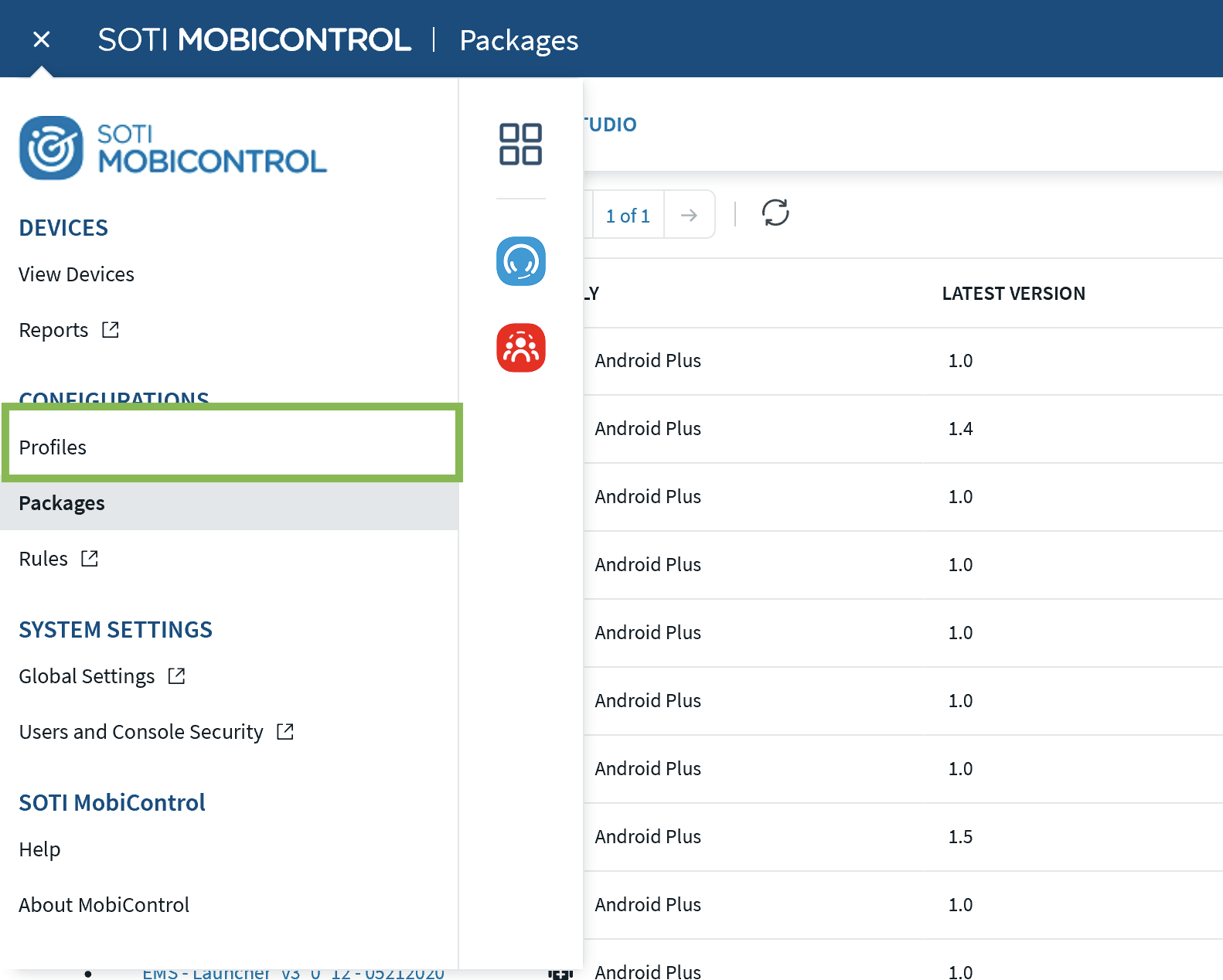Open Reports in new window
Screen dimensions: 1223x980
tap(54, 330)
